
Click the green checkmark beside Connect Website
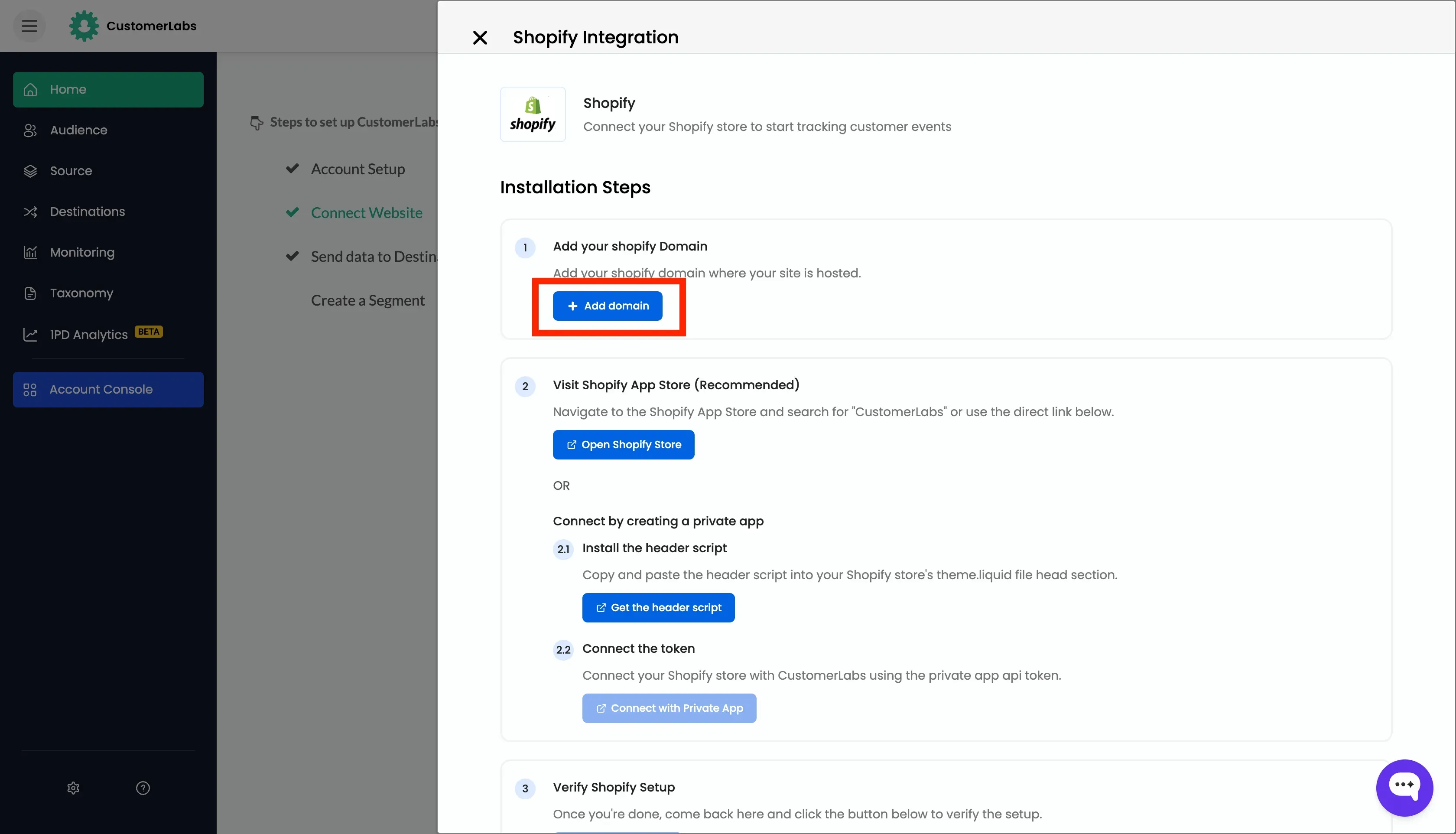tap(292, 212)
